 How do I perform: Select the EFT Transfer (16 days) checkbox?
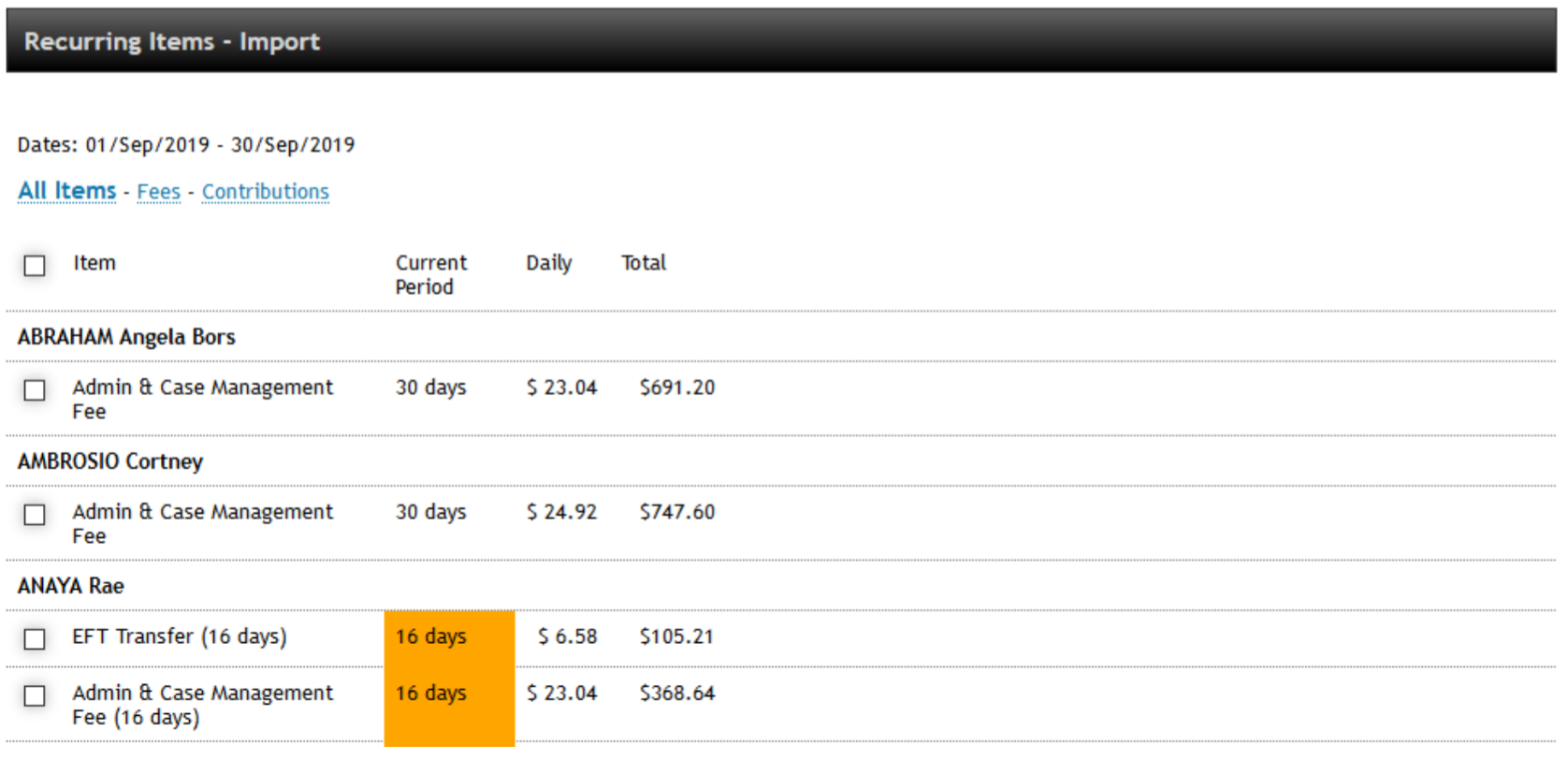click(35, 640)
